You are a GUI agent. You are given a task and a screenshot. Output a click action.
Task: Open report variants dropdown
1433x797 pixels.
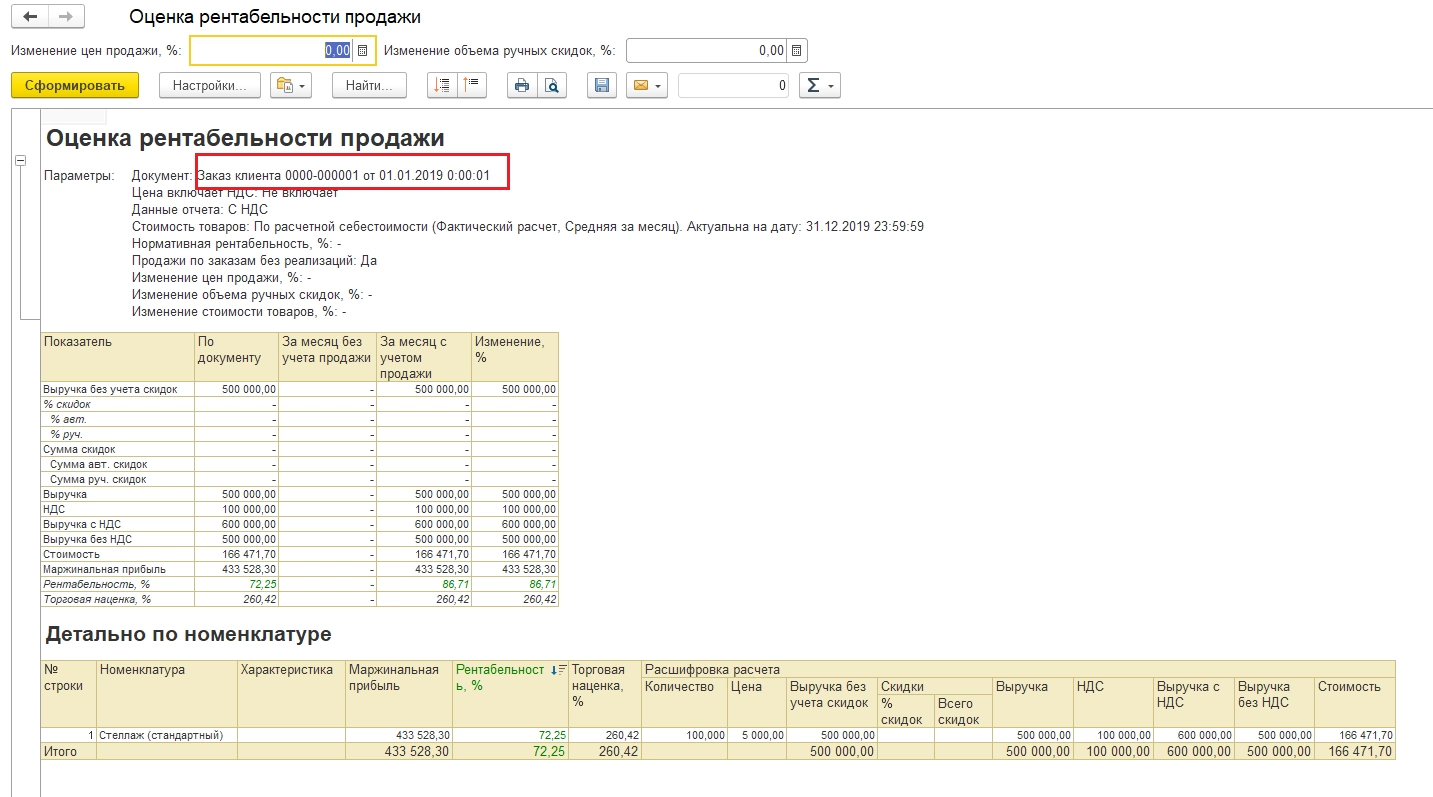click(292, 86)
